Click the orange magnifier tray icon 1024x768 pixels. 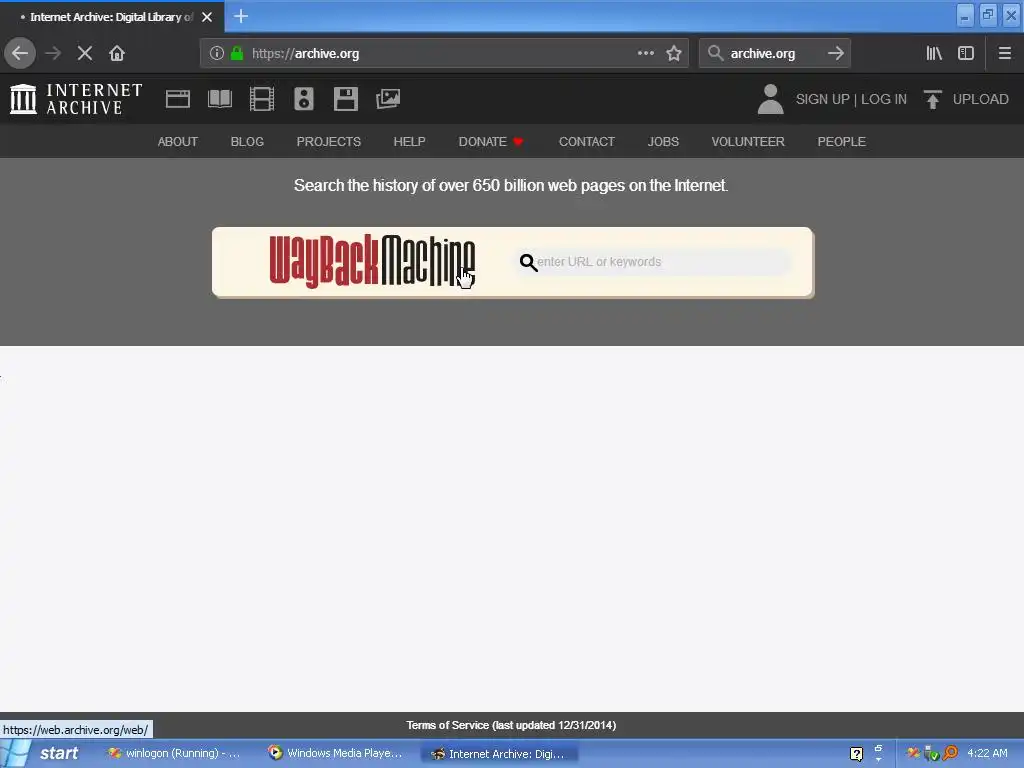pos(950,753)
